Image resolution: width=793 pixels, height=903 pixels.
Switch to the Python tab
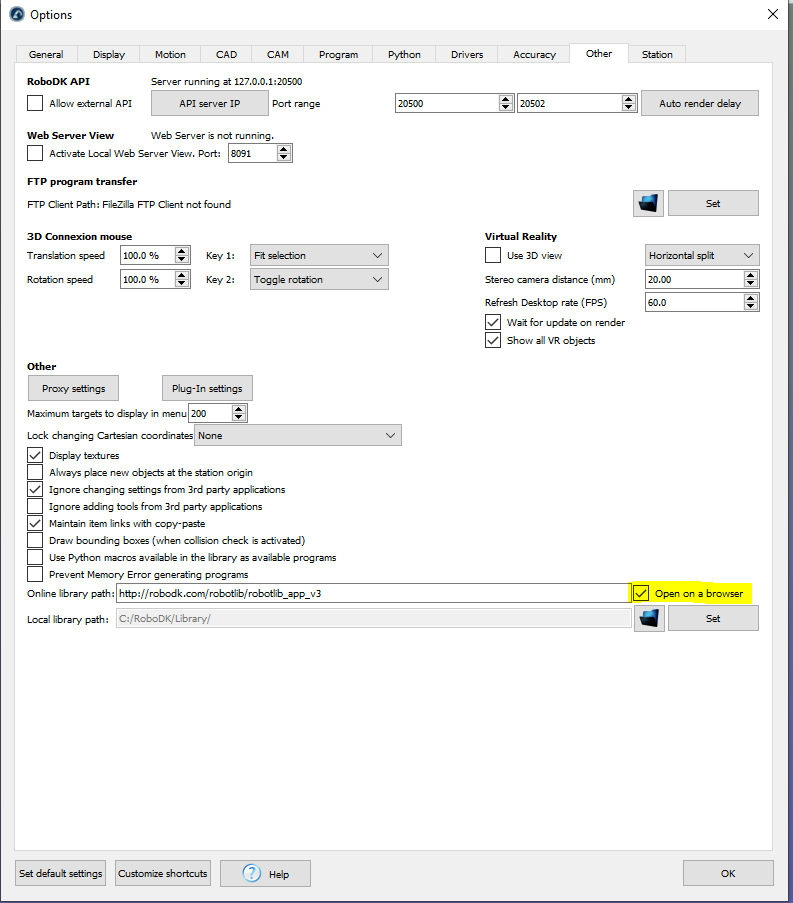[404, 54]
